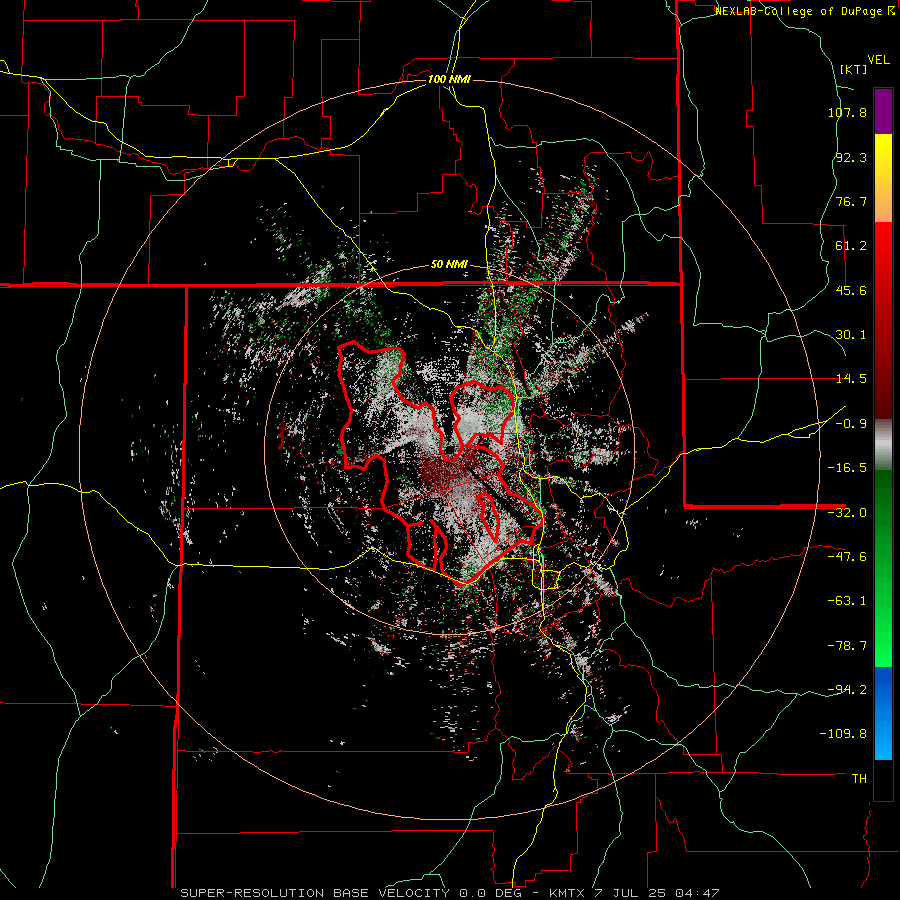The image size is (900, 900).
Task: Click the 107.8 velocity scale value
Action: (x=847, y=112)
